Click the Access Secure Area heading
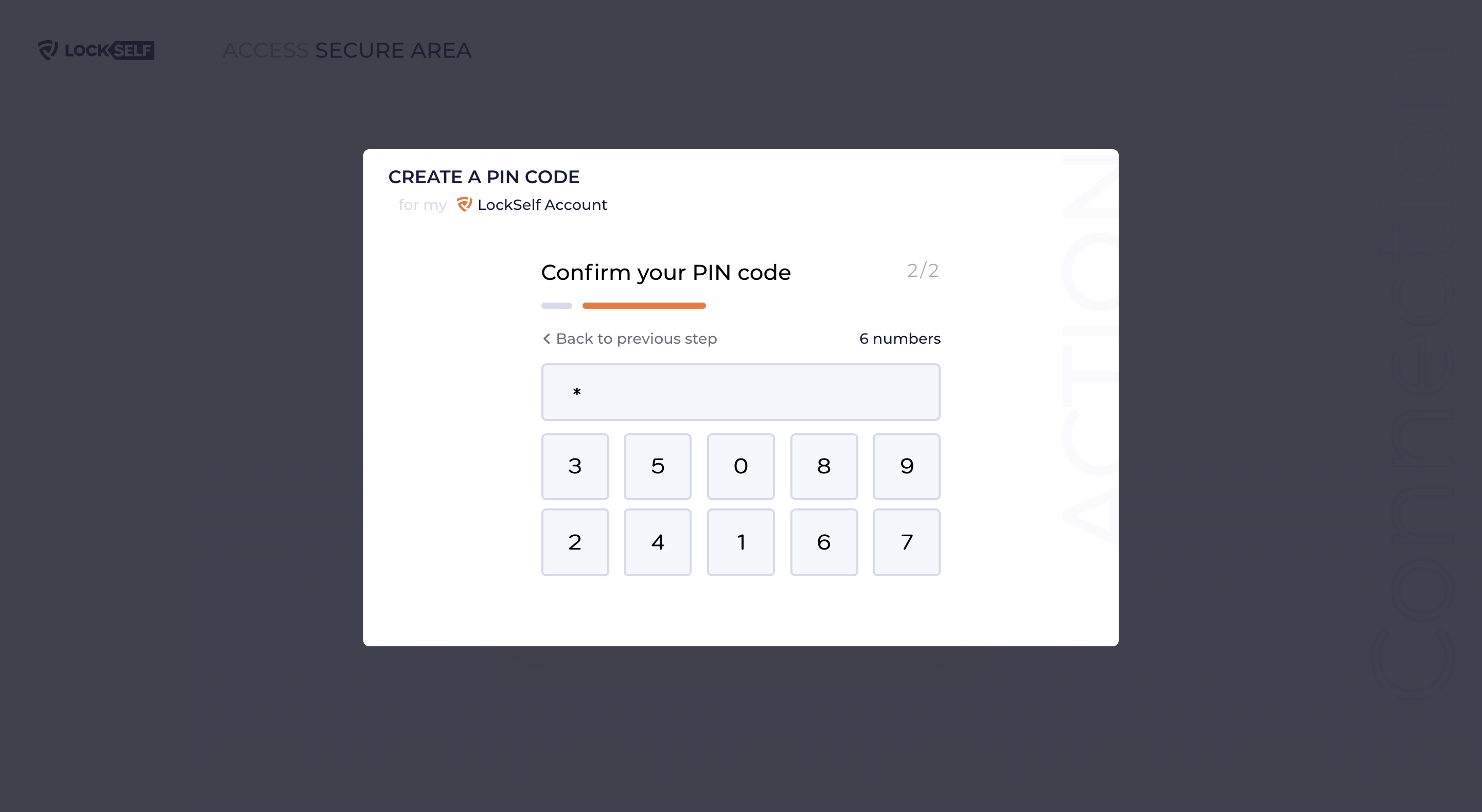This screenshot has height=812, width=1482. coord(347,50)
